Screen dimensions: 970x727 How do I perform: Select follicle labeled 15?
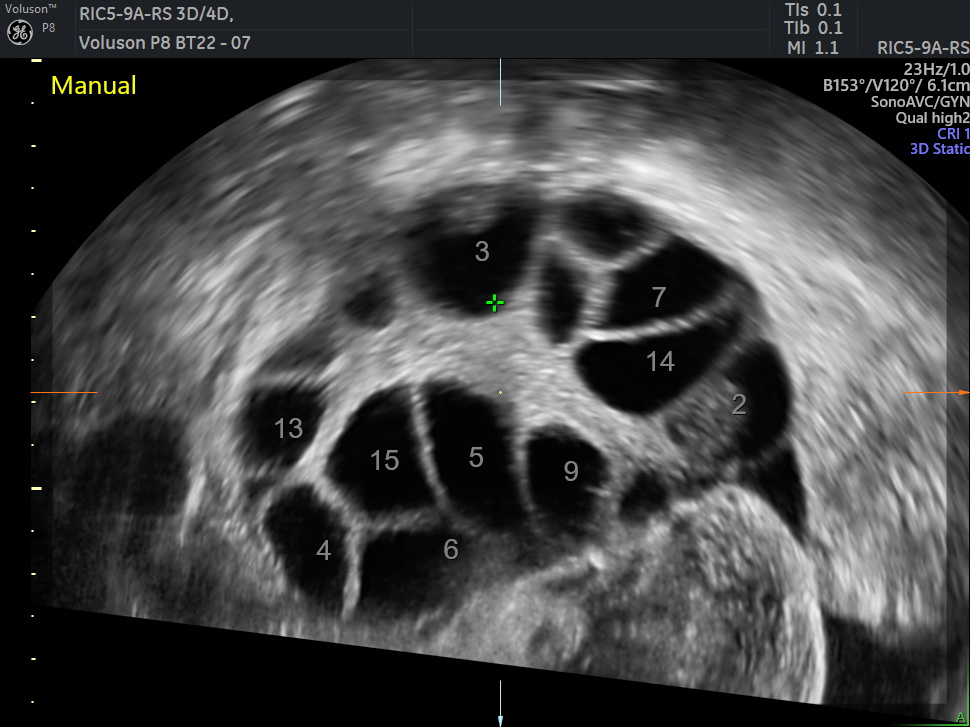point(384,460)
